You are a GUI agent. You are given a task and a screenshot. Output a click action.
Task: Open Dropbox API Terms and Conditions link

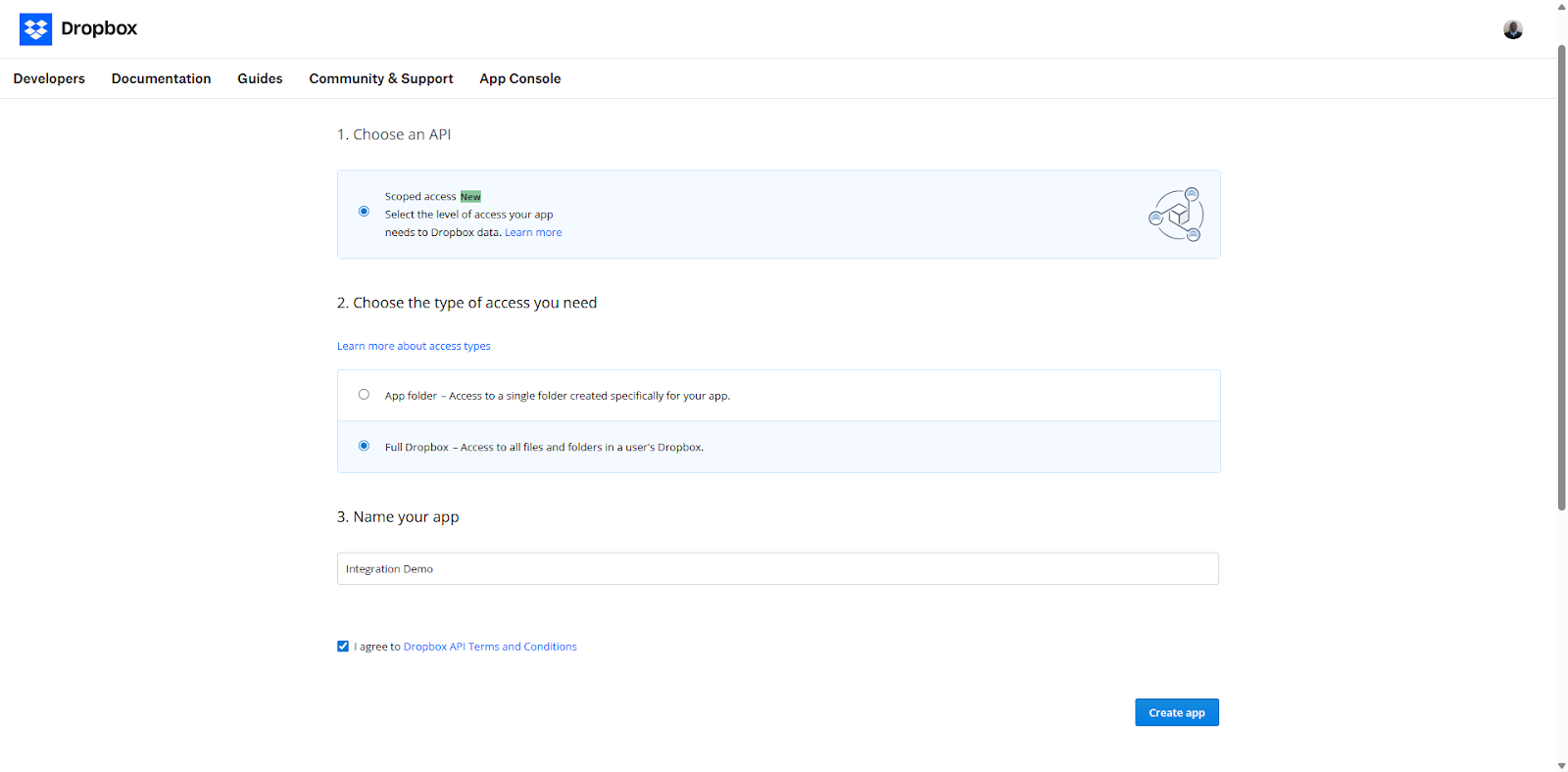(490, 647)
